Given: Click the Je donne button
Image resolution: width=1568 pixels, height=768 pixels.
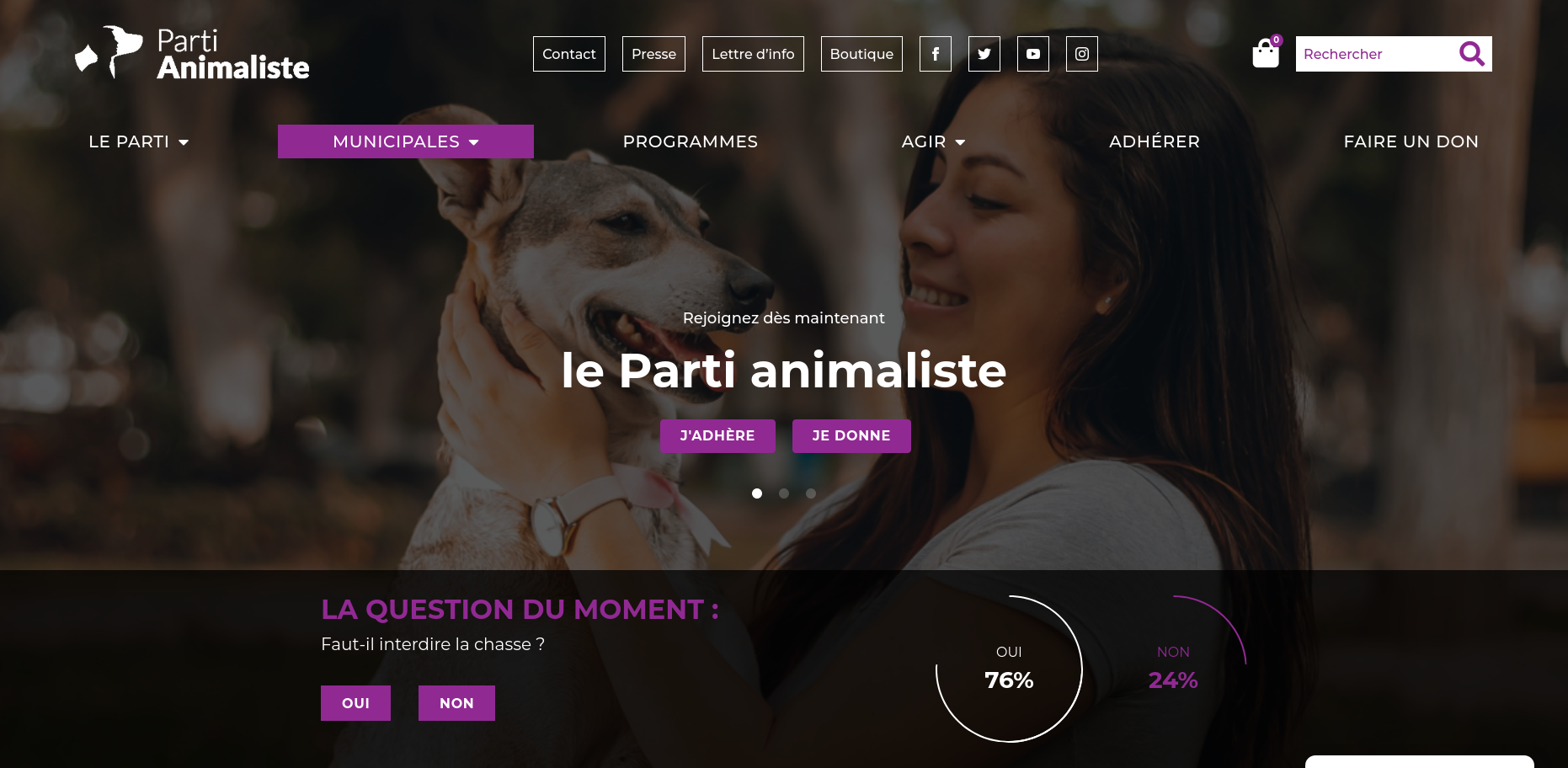Looking at the screenshot, I should click(x=851, y=436).
